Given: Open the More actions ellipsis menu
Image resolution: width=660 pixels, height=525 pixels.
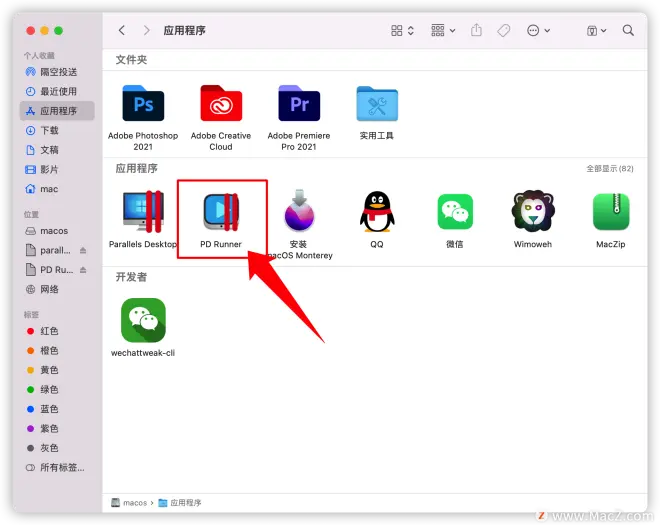Looking at the screenshot, I should [x=538, y=30].
